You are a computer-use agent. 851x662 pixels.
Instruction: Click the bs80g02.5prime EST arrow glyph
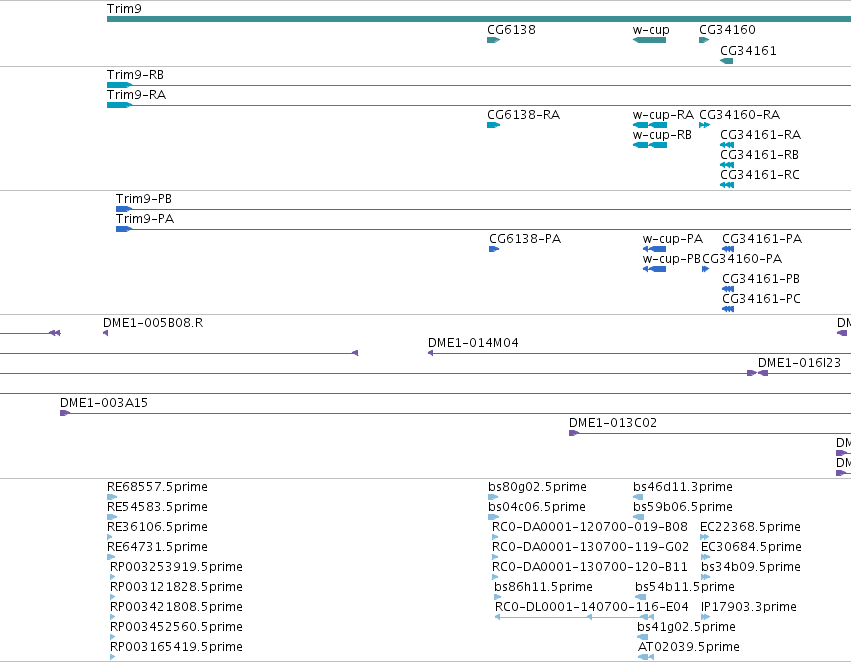click(x=493, y=497)
